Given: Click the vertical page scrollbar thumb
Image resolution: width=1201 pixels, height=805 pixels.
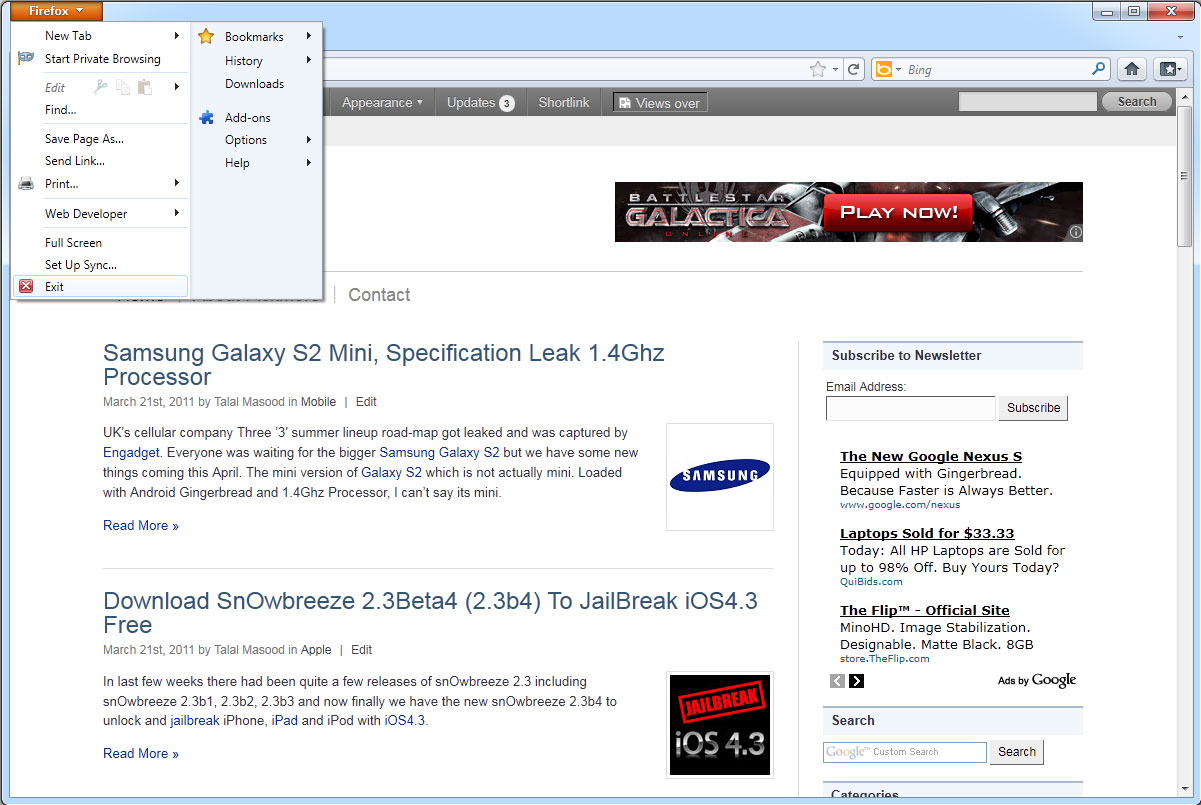Looking at the screenshot, I should click(1185, 175).
